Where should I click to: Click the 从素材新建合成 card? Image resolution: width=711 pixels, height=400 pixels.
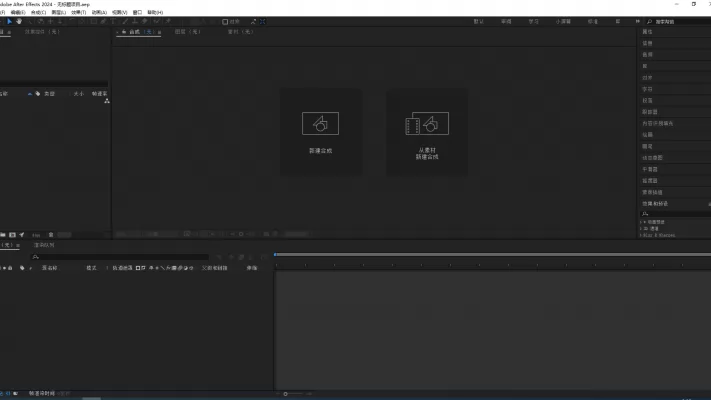[x=427, y=132]
